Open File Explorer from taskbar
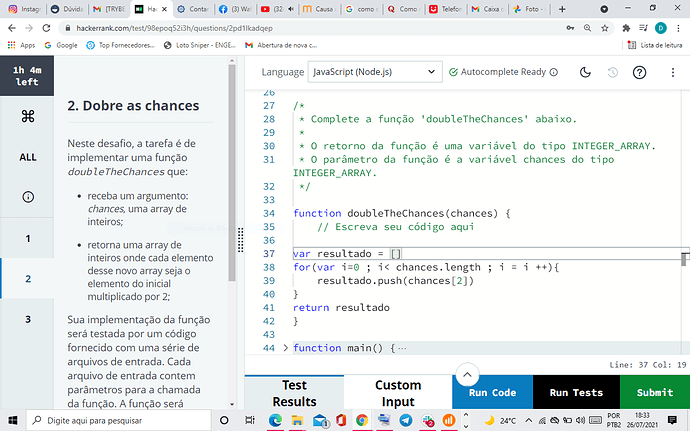The image size is (690, 431). pos(297,420)
